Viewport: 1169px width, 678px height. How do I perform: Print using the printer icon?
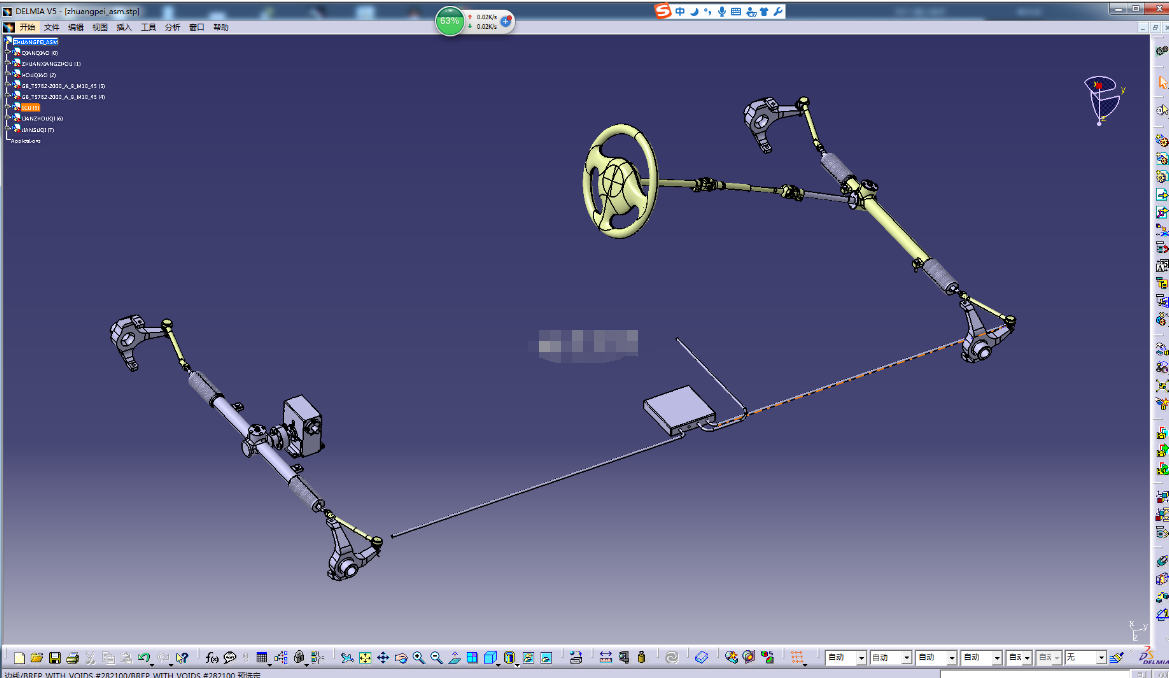(72, 658)
